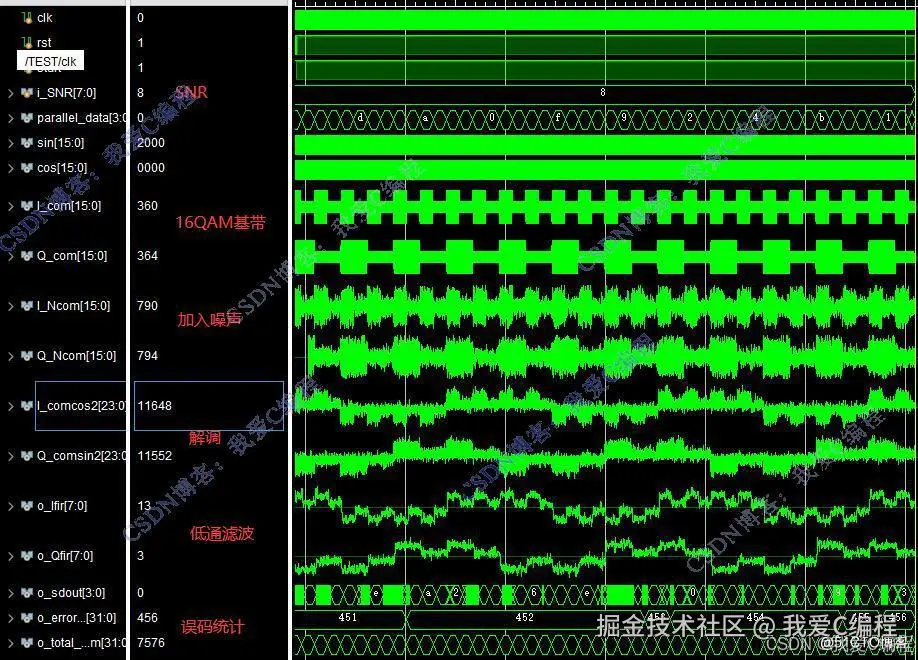Click the value 364 for Q_com
The height and width of the screenshot is (660, 918).
(x=148, y=256)
